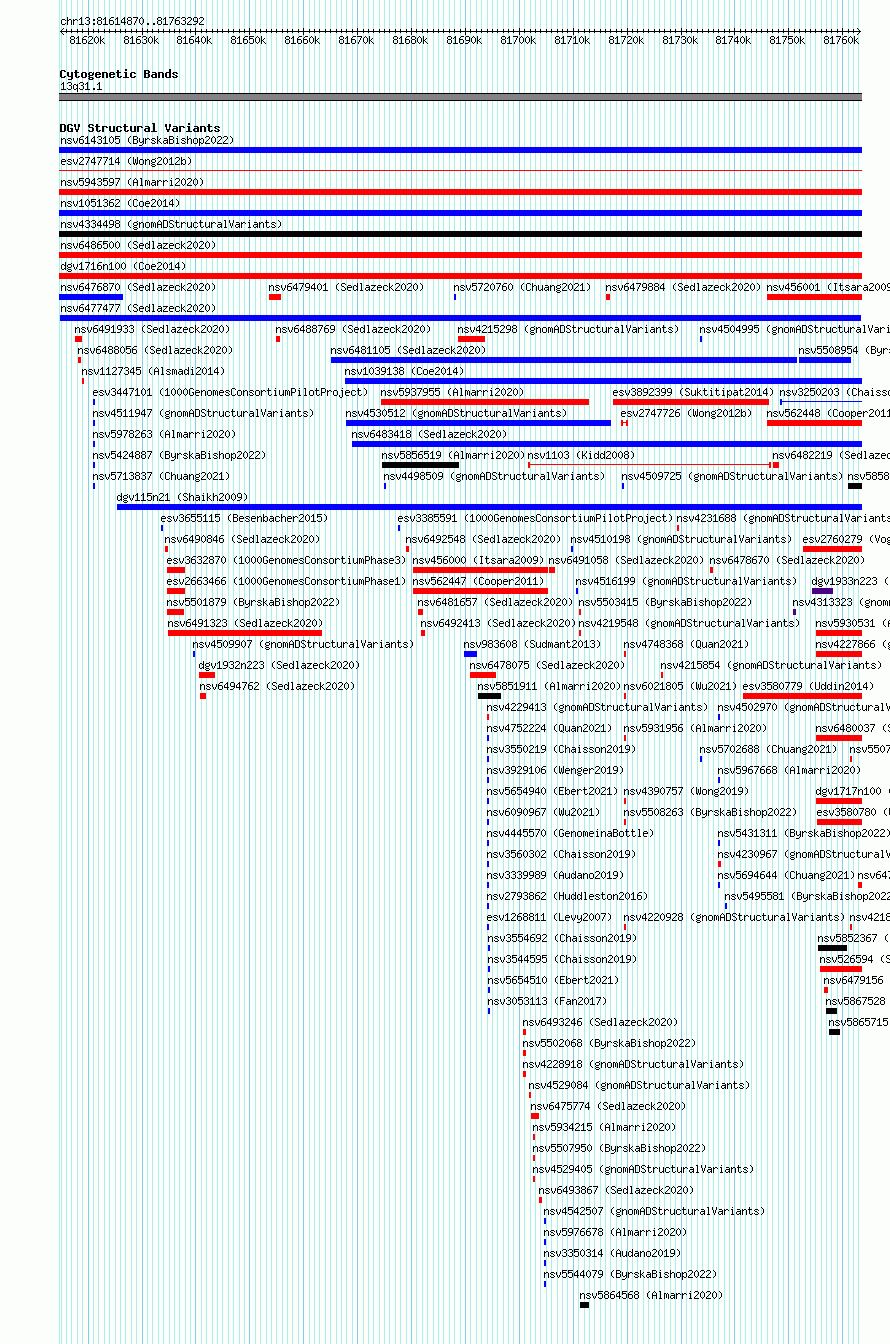The height and width of the screenshot is (1344, 890).
Task: Click the nsv1051362 (Coe2014) label
Action: pyautogui.click(x=120, y=203)
